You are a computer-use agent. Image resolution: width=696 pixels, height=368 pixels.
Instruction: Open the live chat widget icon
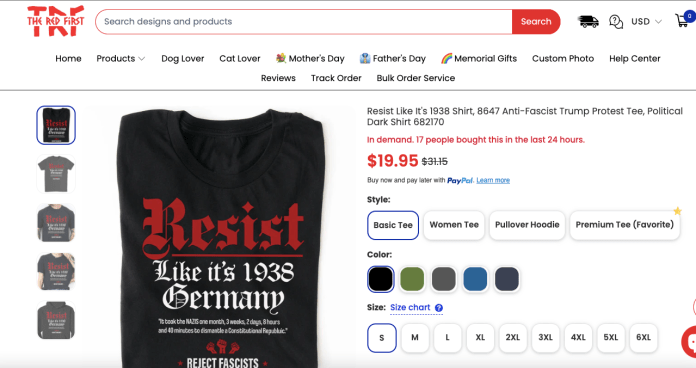(689, 342)
